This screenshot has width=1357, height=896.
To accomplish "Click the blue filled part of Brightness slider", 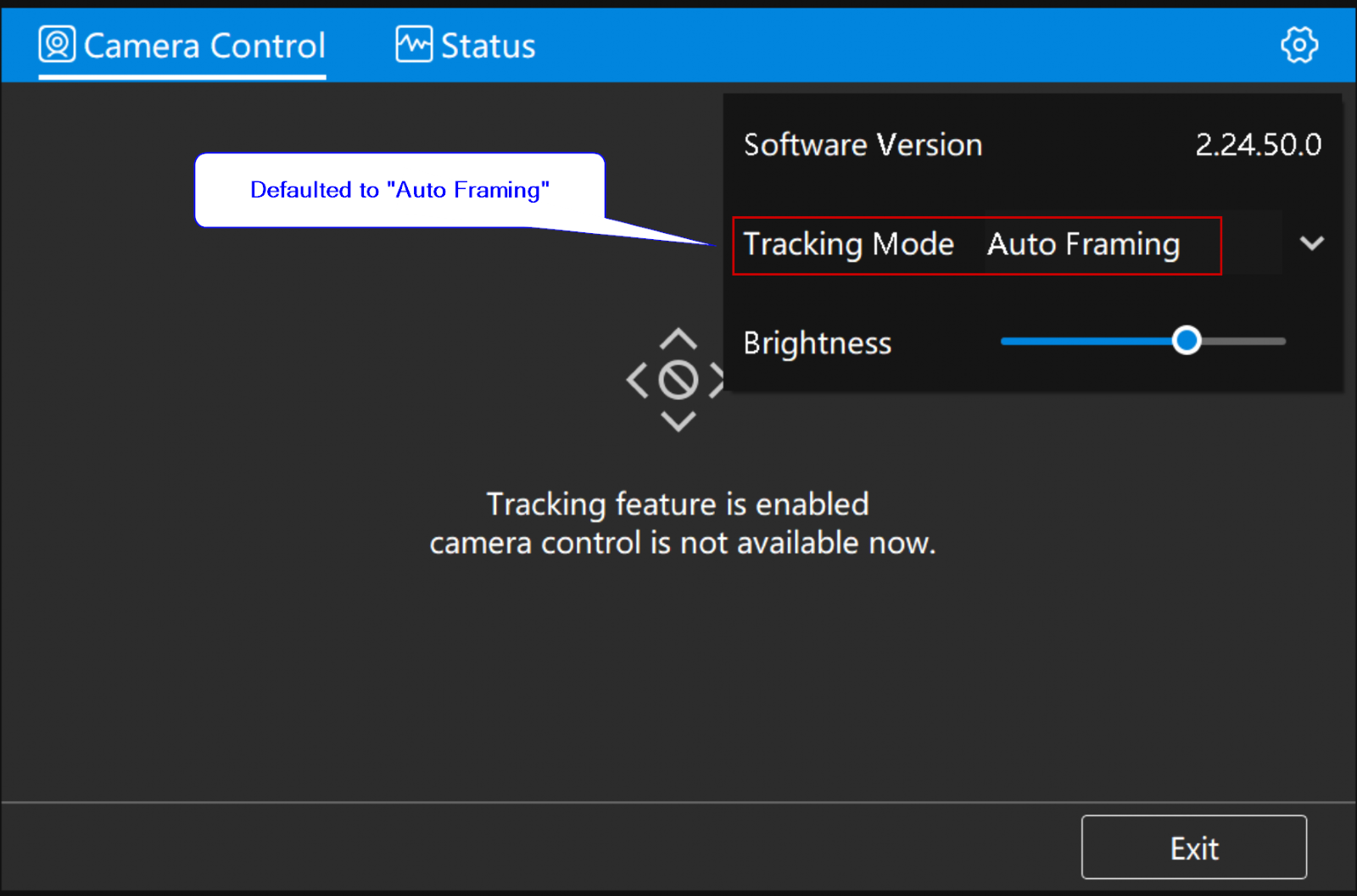I will (1086, 342).
